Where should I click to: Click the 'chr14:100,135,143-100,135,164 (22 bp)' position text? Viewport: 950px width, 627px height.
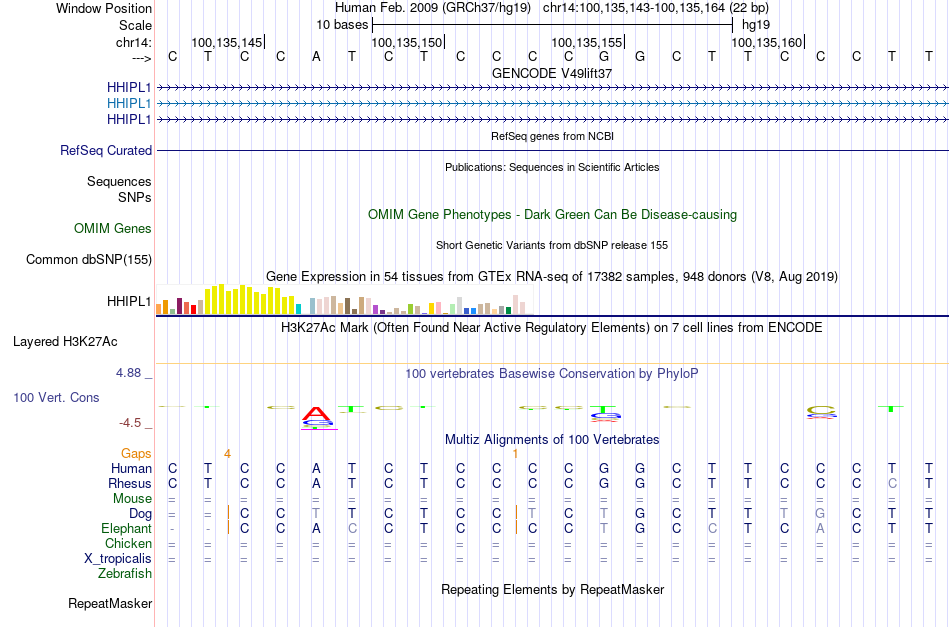click(x=656, y=8)
